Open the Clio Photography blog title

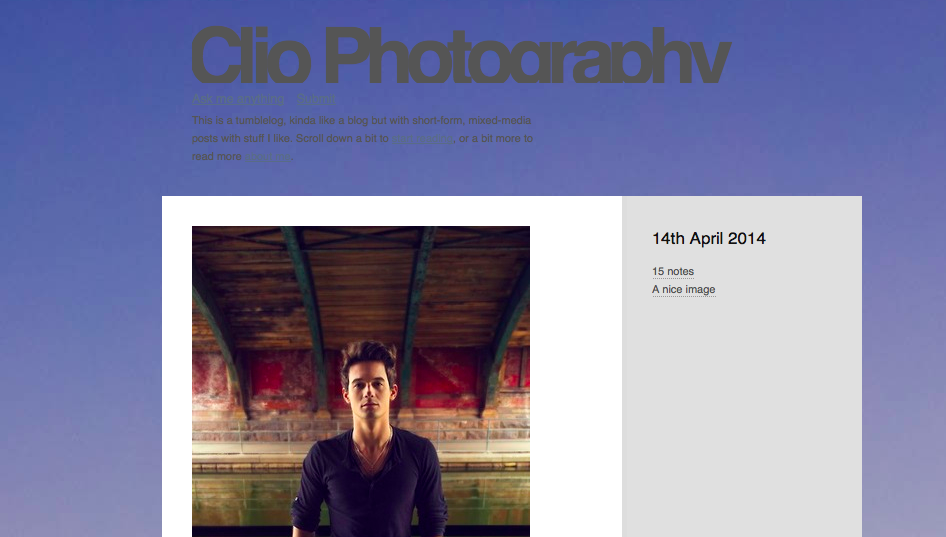461,56
